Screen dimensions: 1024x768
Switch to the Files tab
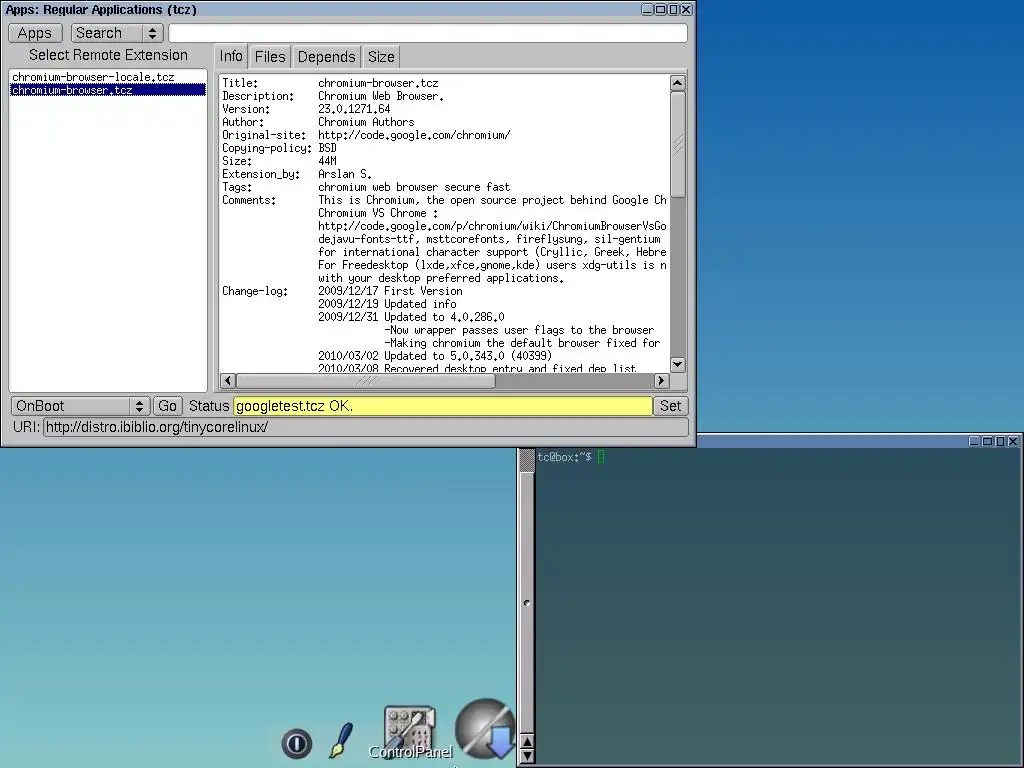coord(270,57)
